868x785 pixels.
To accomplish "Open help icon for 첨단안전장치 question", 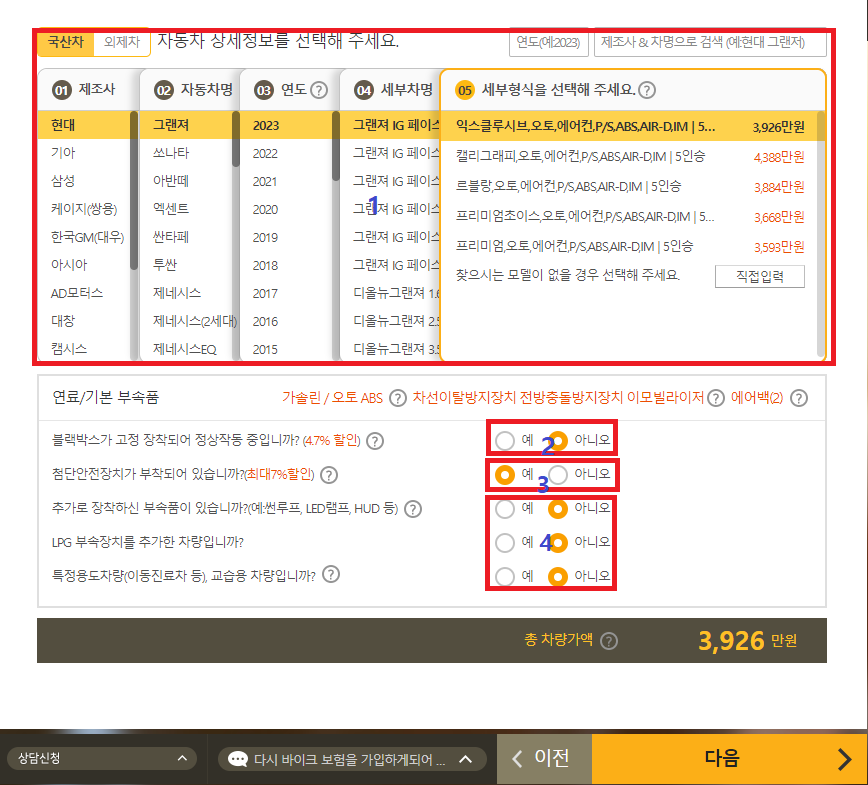I will (329, 475).
